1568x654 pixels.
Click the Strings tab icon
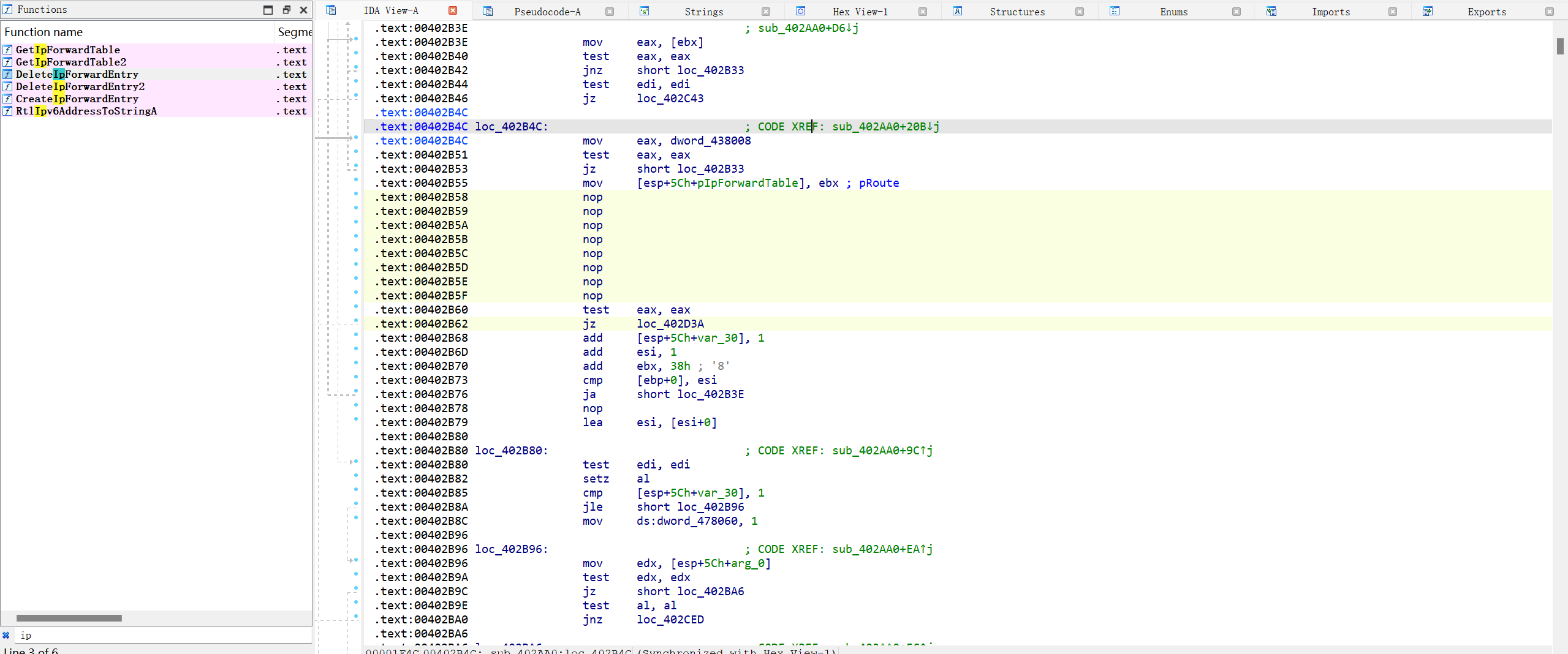click(644, 11)
